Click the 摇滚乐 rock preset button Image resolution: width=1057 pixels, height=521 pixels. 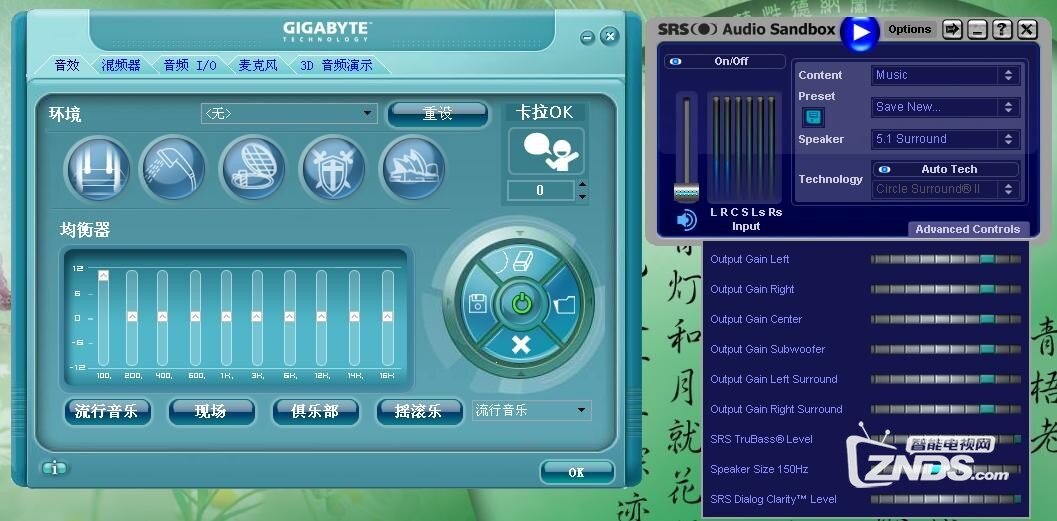[x=419, y=411]
